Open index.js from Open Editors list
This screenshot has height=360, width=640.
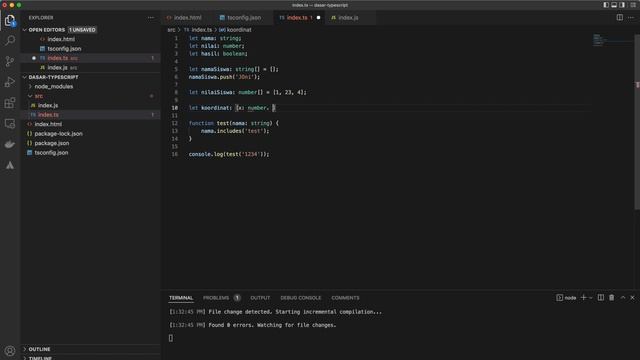click(57, 67)
